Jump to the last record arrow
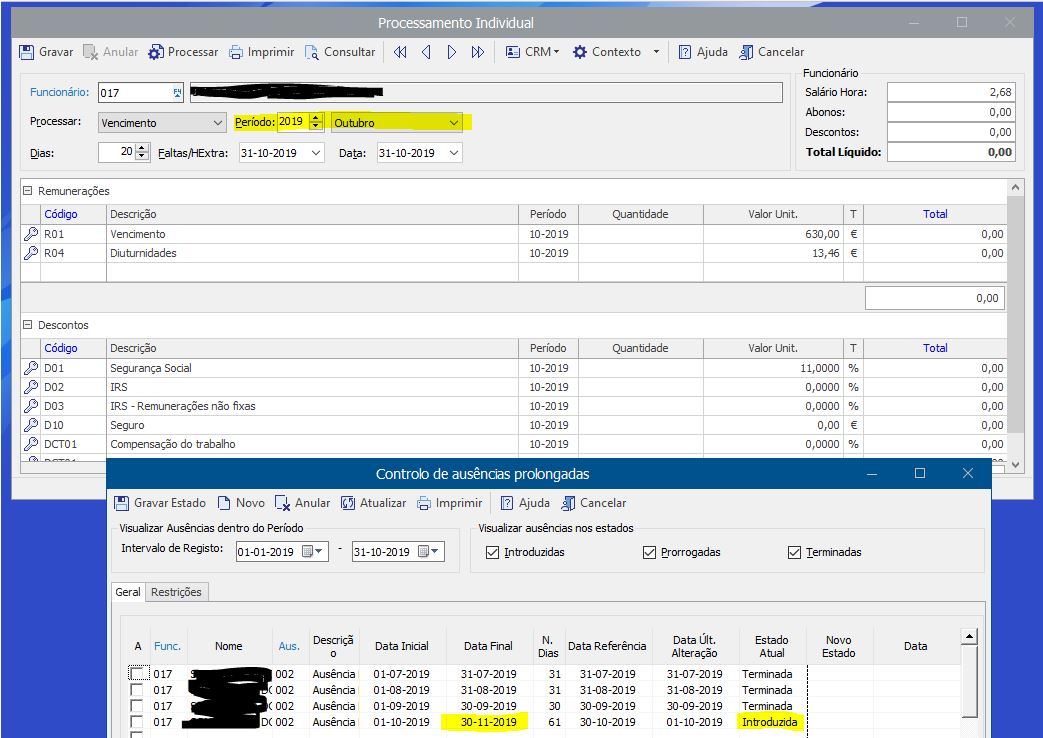 pyautogui.click(x=477, y=52)
